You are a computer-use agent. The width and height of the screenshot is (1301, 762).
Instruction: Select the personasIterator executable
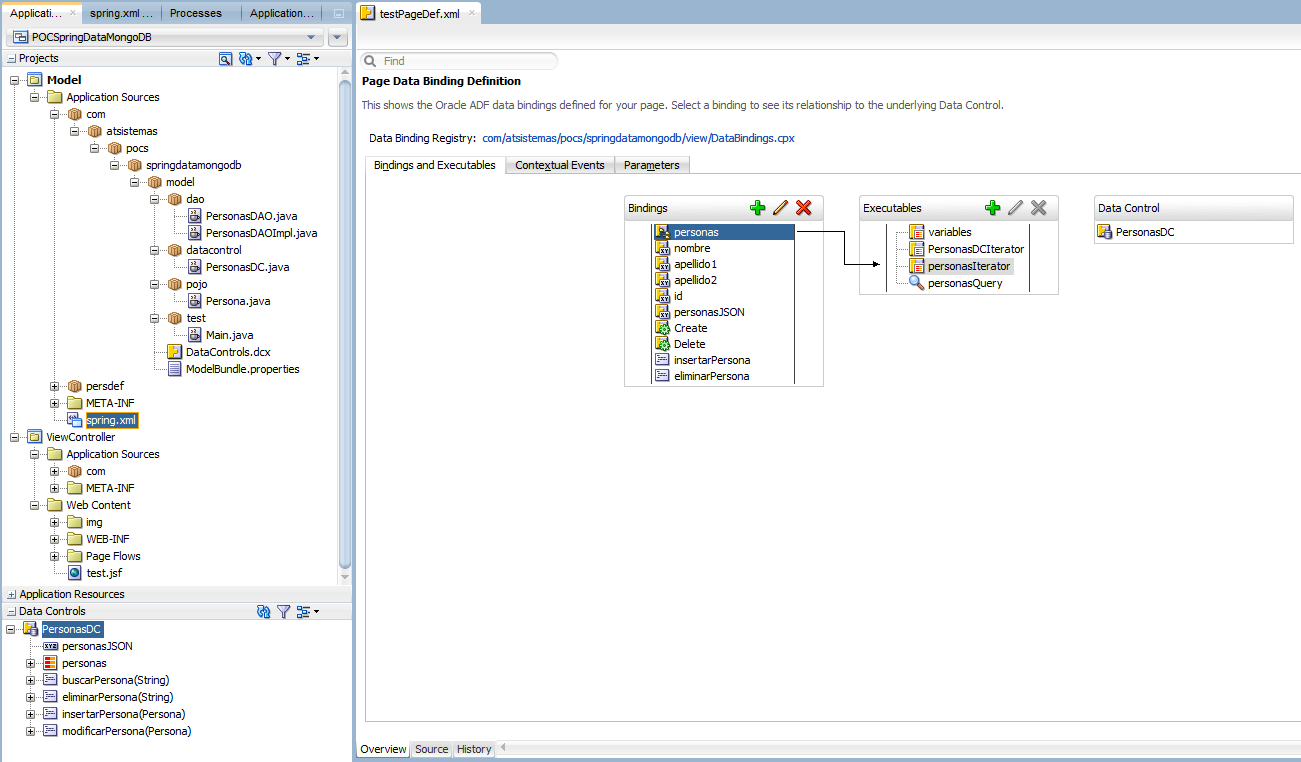click(x=969, y=266)
